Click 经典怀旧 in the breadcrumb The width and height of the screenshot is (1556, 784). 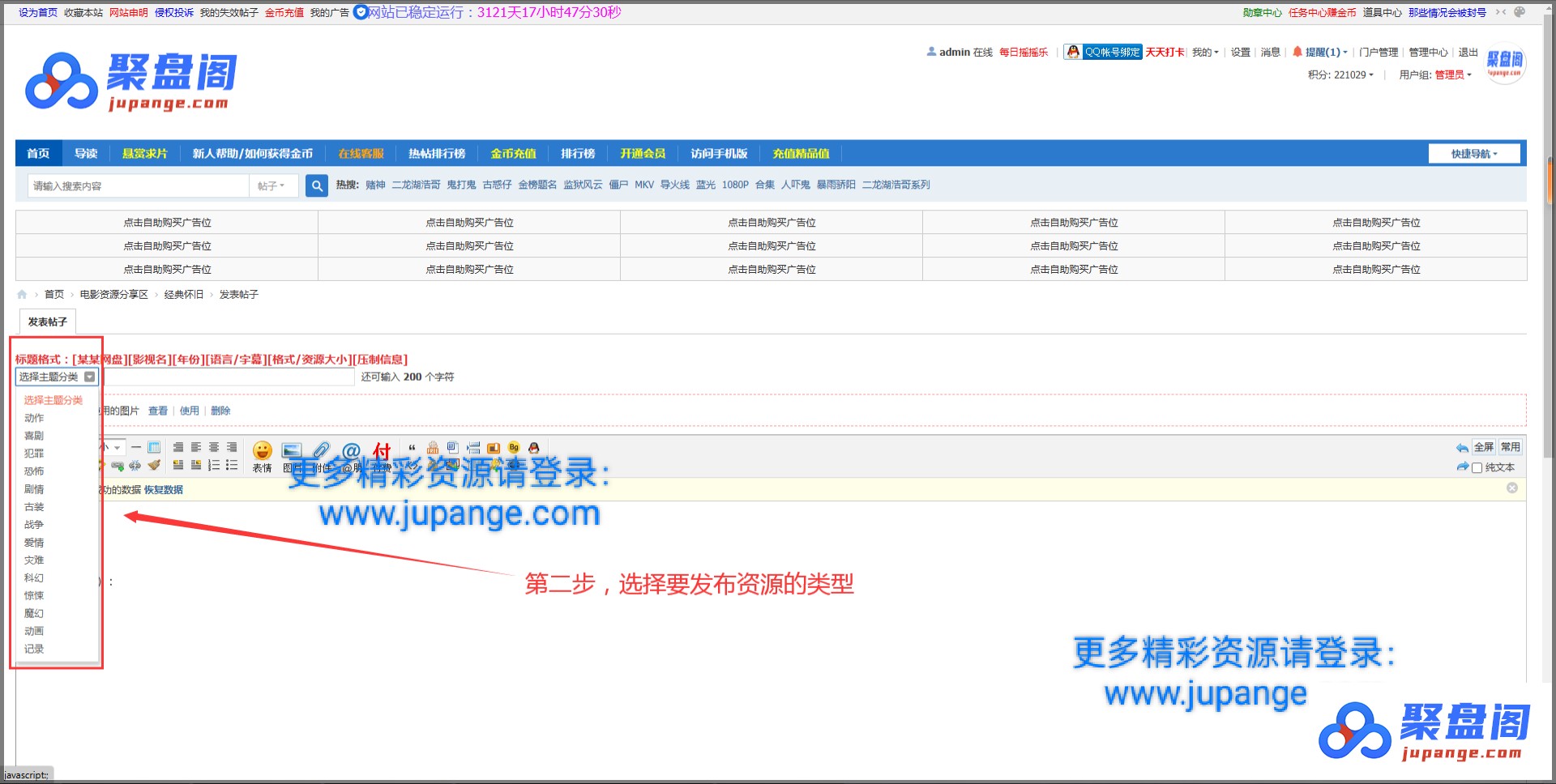point(184,294)
